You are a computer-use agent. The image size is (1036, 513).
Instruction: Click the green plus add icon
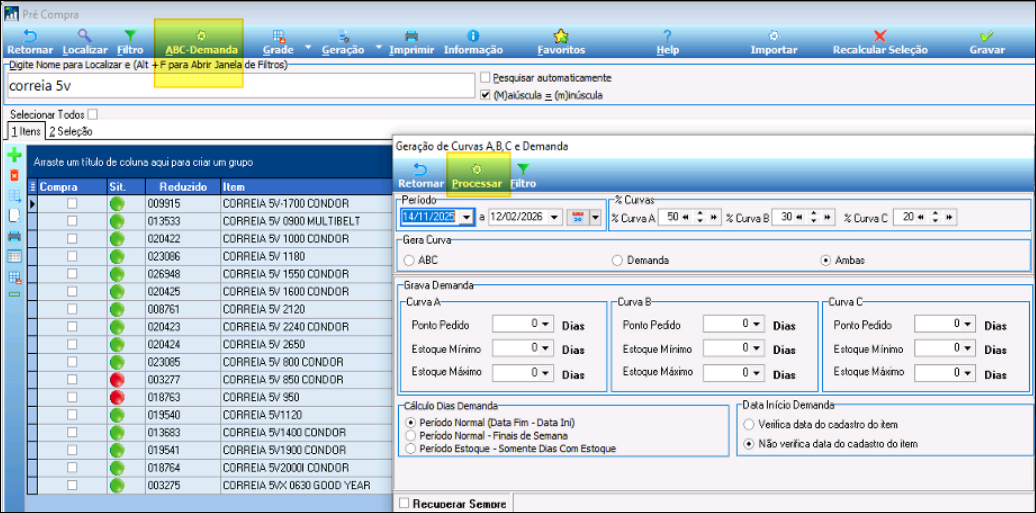14,156
